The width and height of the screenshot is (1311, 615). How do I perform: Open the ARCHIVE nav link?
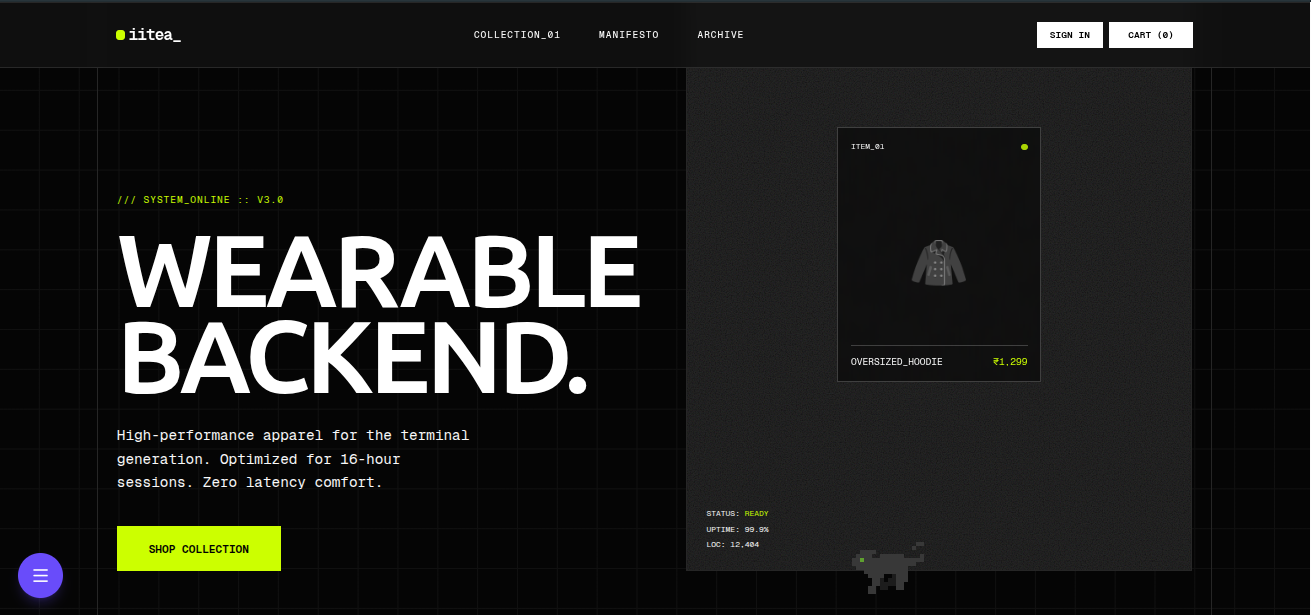(x=720, y=35)
